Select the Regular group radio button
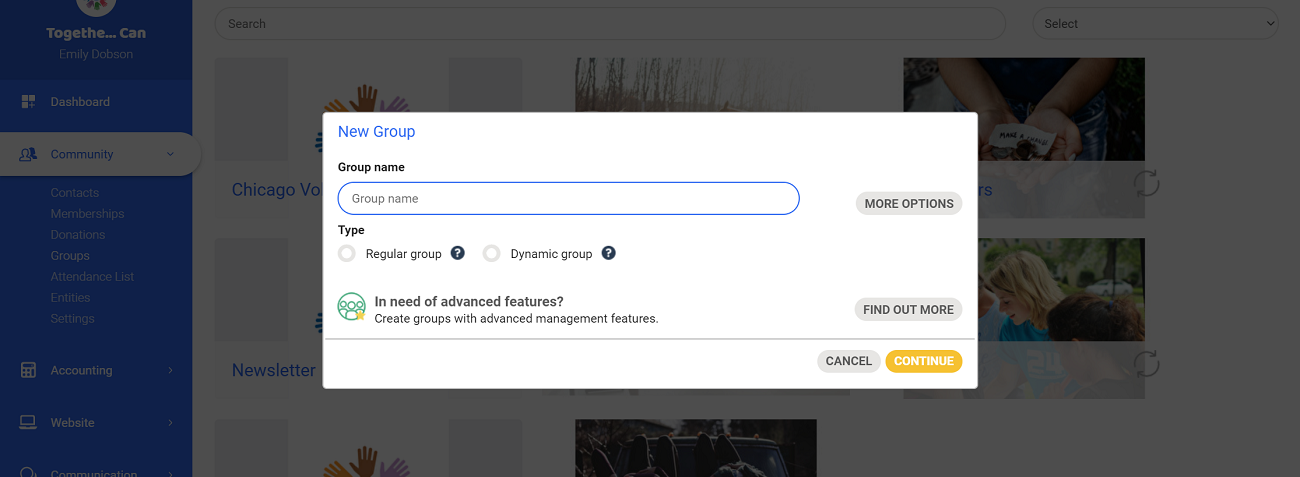The width and height of the screenshot is (1300, 477). click(x=347, y=254)
